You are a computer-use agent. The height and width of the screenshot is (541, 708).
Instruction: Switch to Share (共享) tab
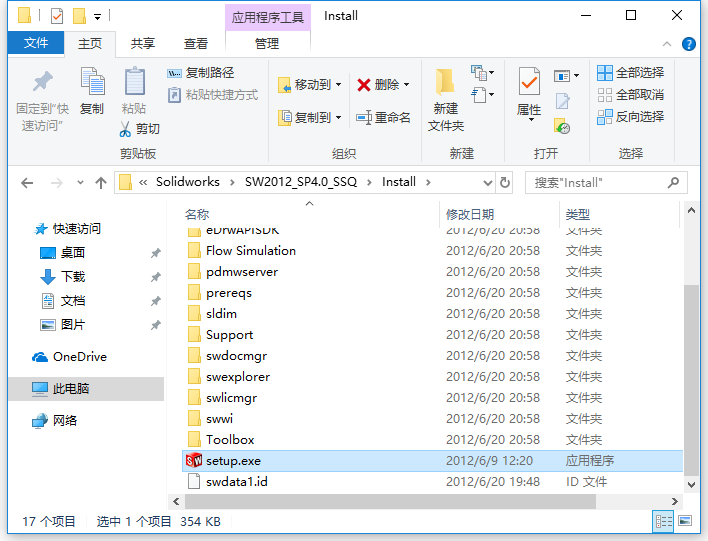143,44
